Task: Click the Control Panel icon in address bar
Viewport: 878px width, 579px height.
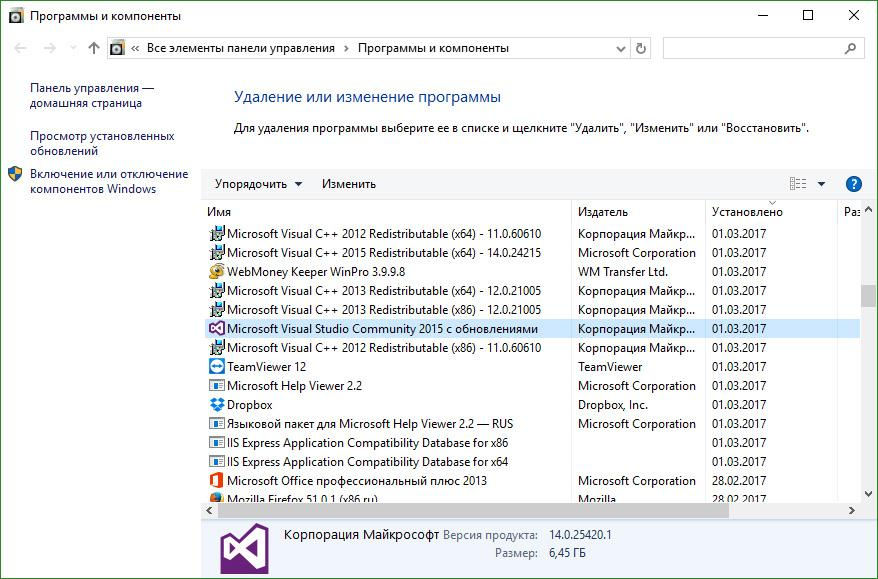Action: pyautogui.click(x=117, y=48)
